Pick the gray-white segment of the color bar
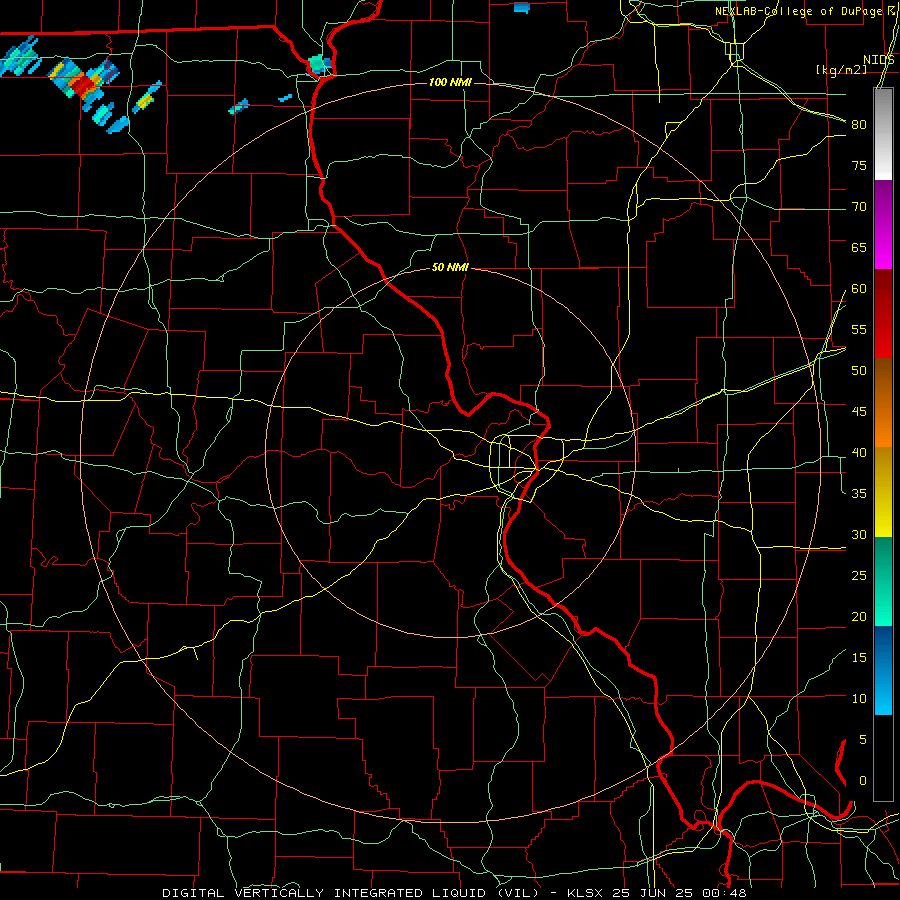 pyautogui.click(x=883, y=134)
